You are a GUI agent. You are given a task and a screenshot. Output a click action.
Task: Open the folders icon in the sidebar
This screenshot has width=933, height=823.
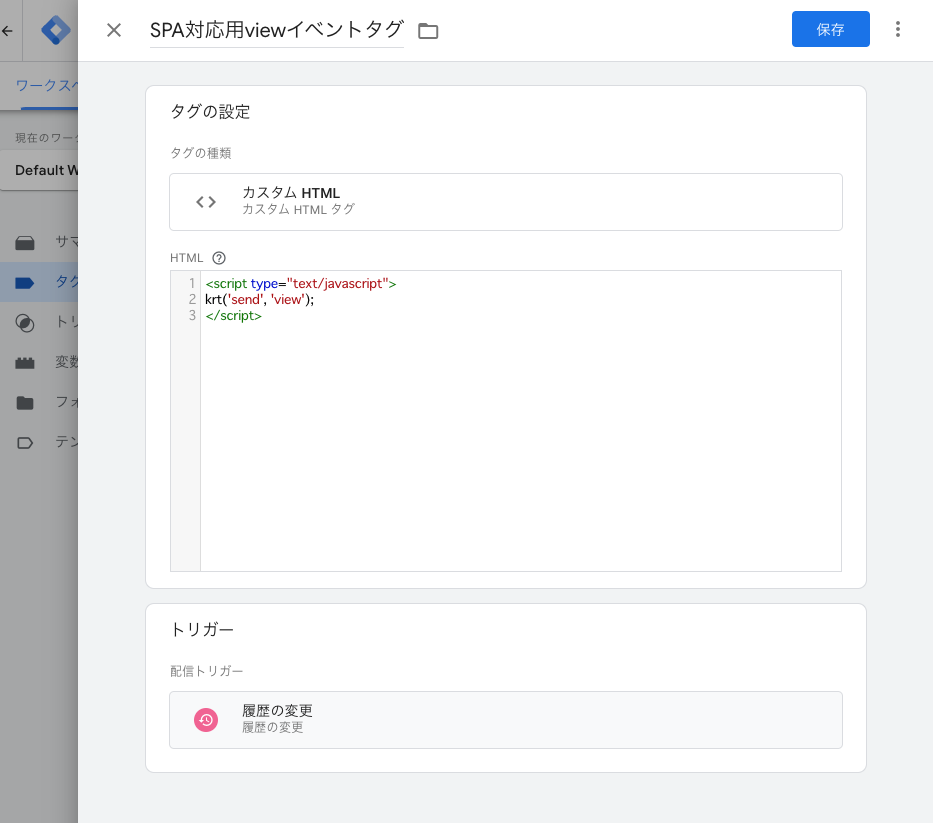(25, 403)
